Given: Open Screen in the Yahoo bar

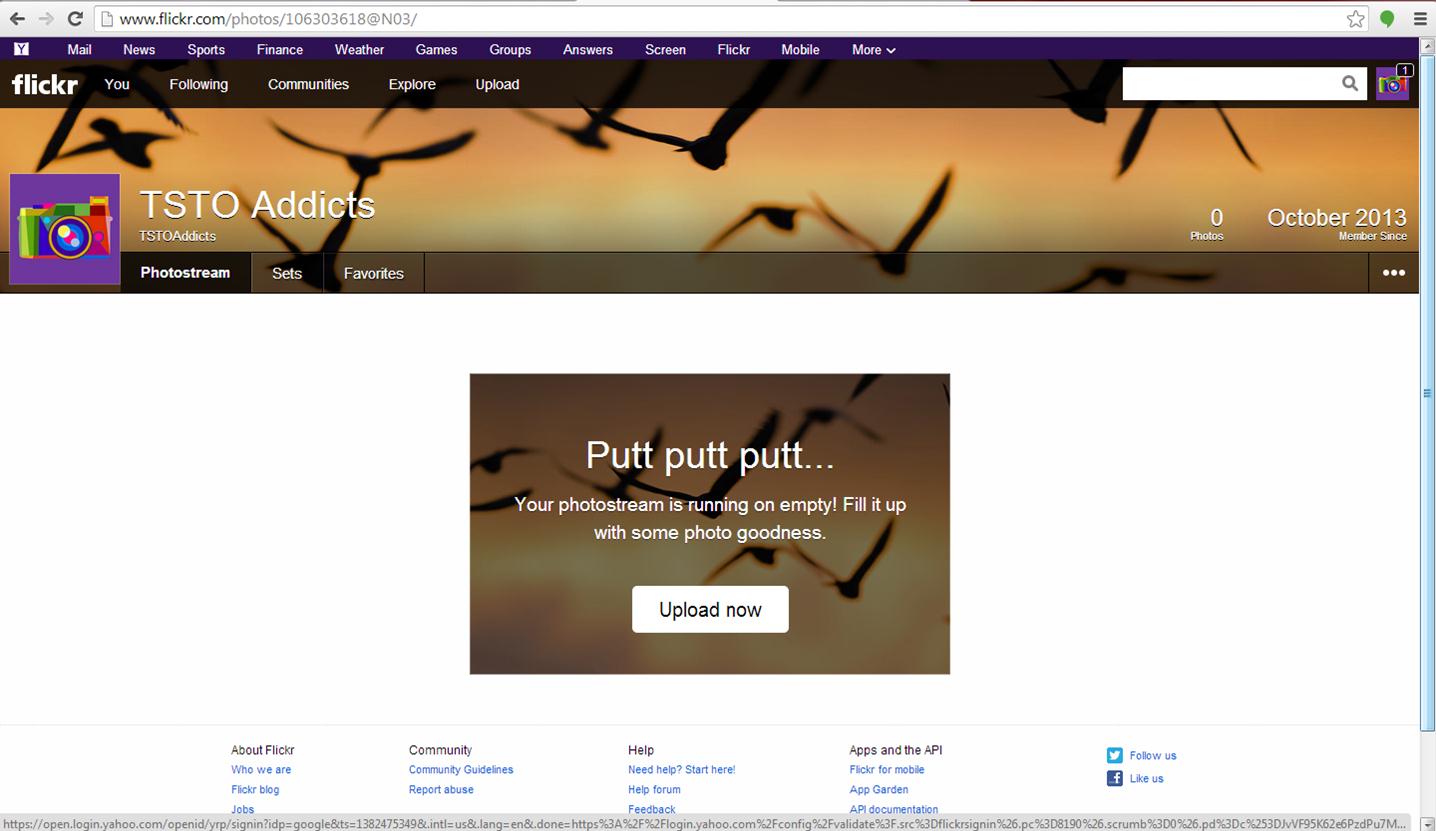Looking at the screenshot, I should 665,50.
